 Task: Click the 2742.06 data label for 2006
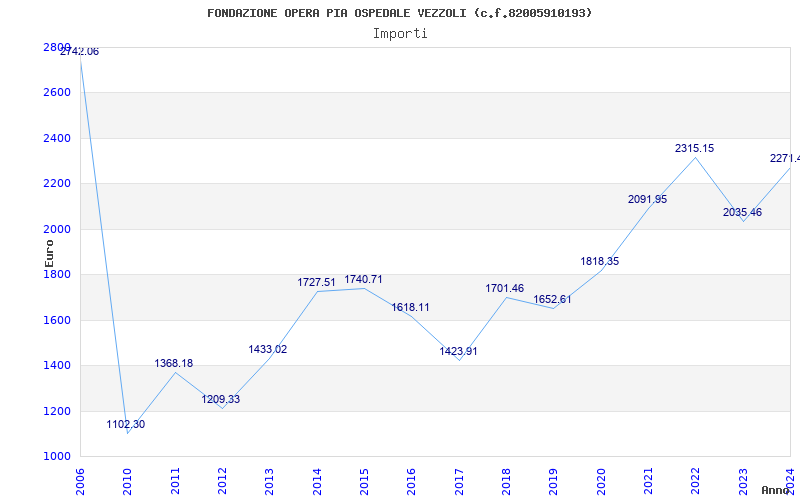pyautogui.click(x=80, y=52)
